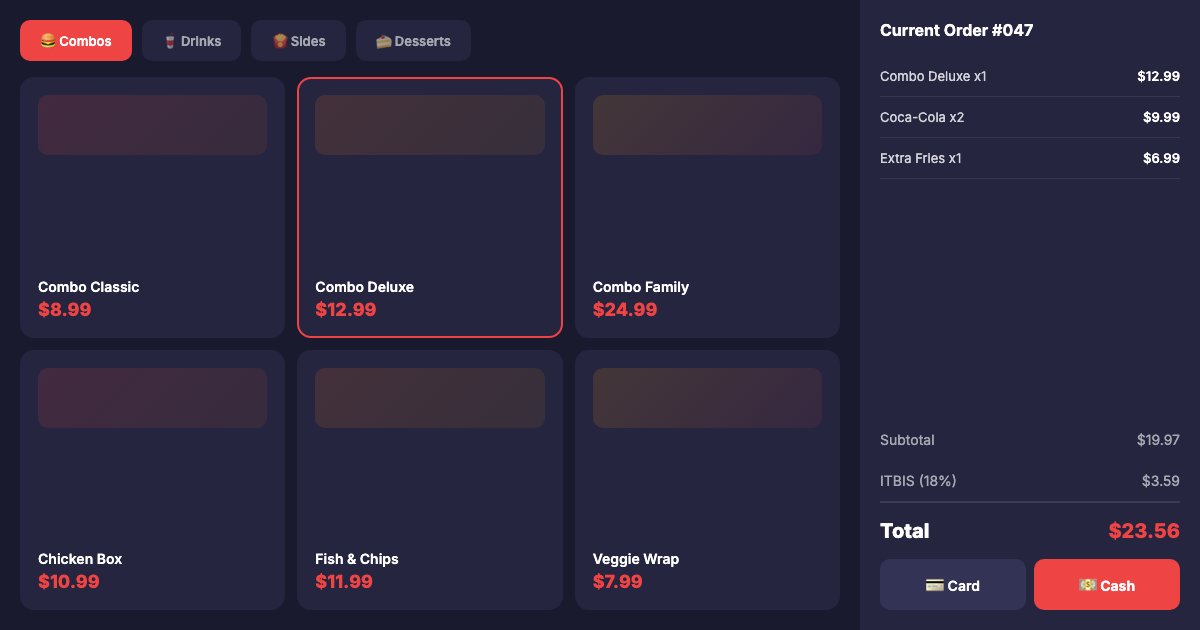Choose Cash payment button
This screenshot has width=1200, height=630.
pyautogui.click(x=1106, y=585)
